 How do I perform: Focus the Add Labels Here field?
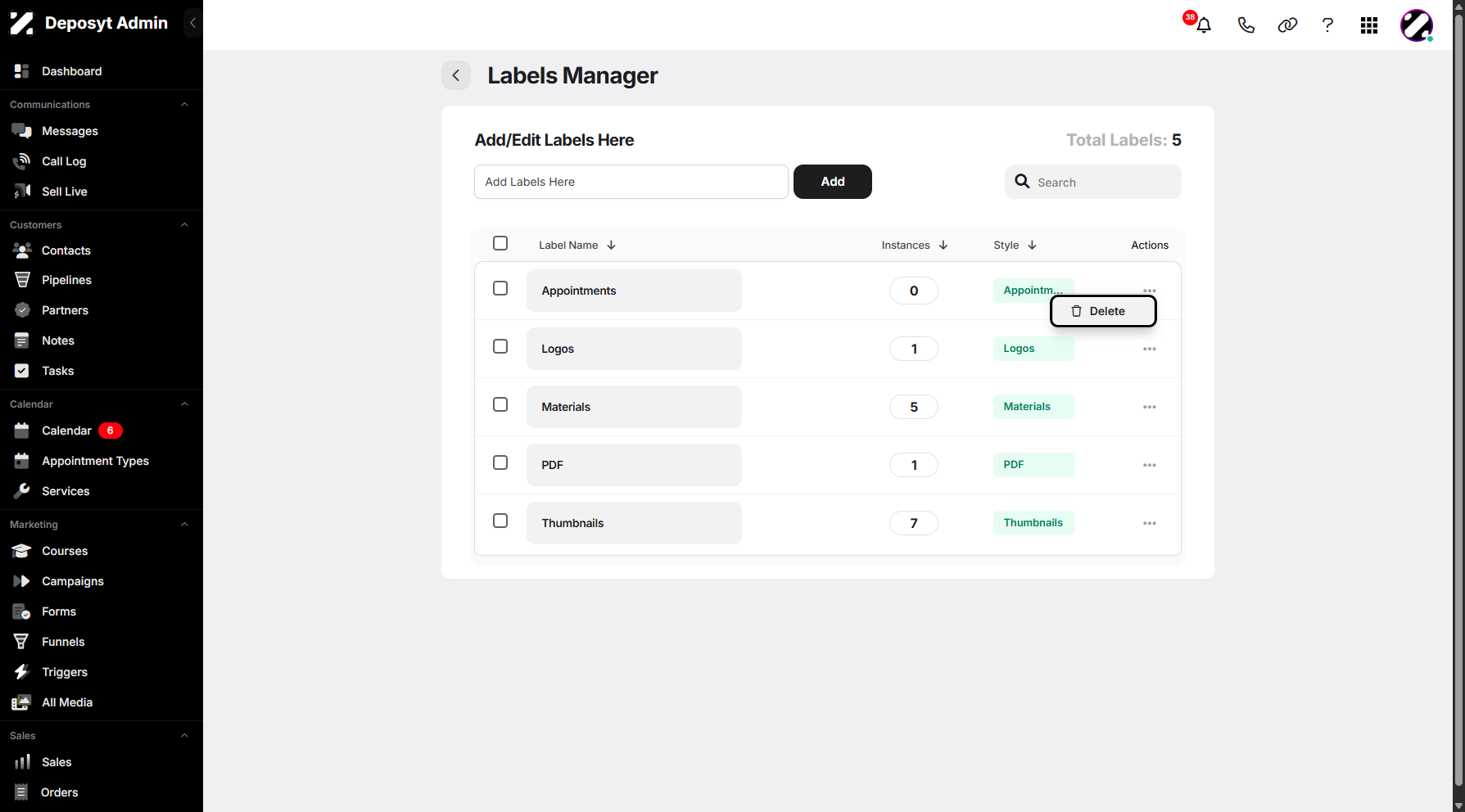tap(631, 182)
